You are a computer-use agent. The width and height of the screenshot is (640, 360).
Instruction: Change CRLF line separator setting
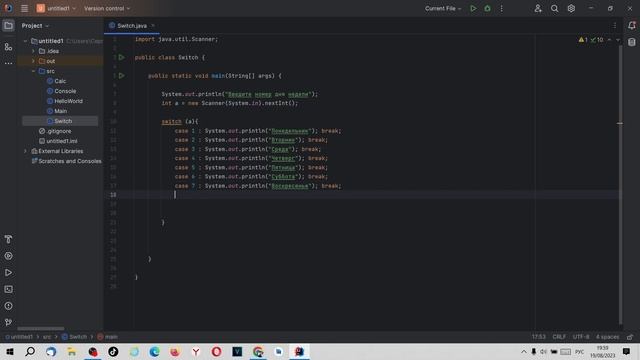(559, 337)
